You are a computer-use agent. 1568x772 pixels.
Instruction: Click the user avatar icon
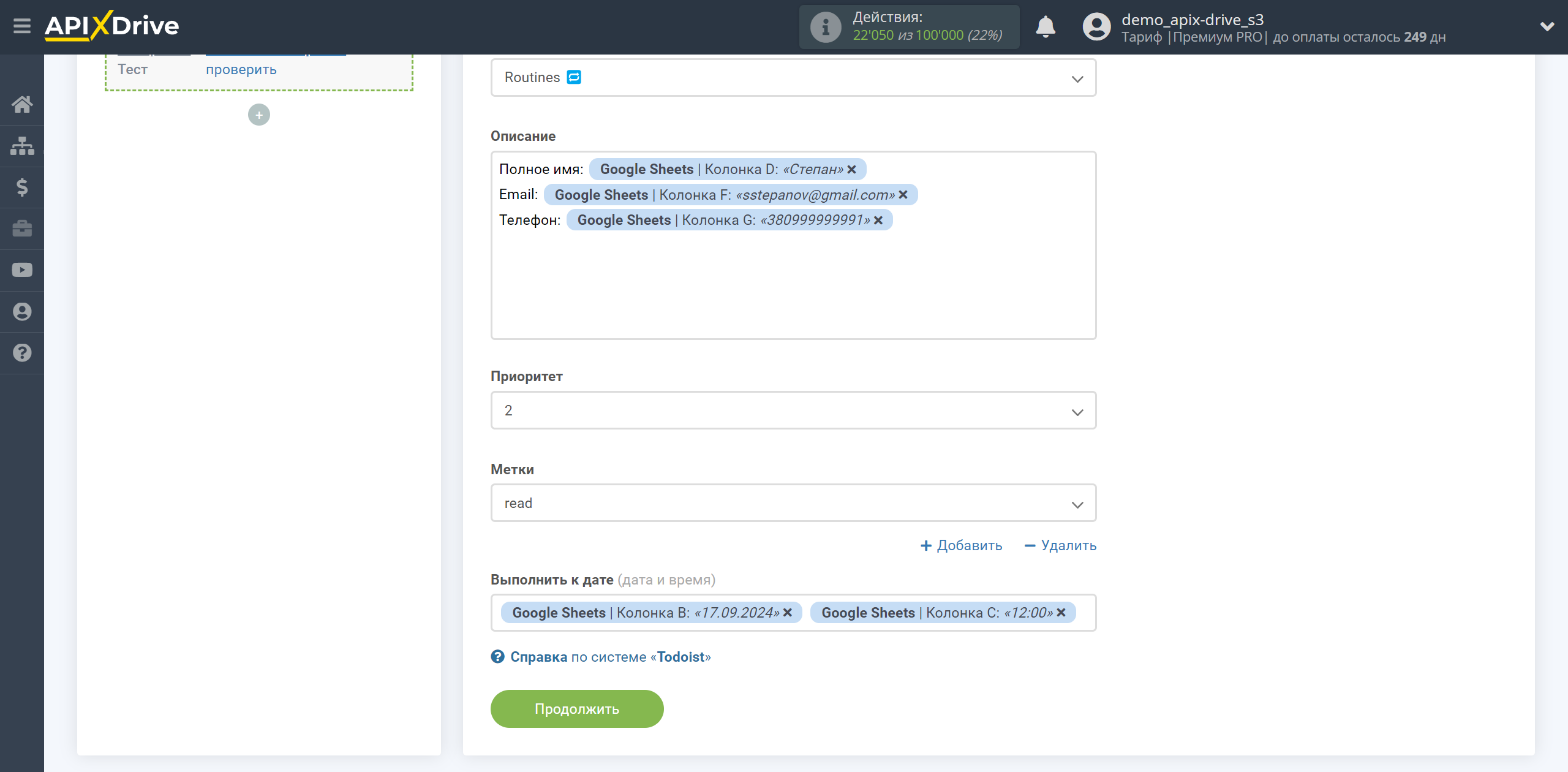(x=1096, y=27)
